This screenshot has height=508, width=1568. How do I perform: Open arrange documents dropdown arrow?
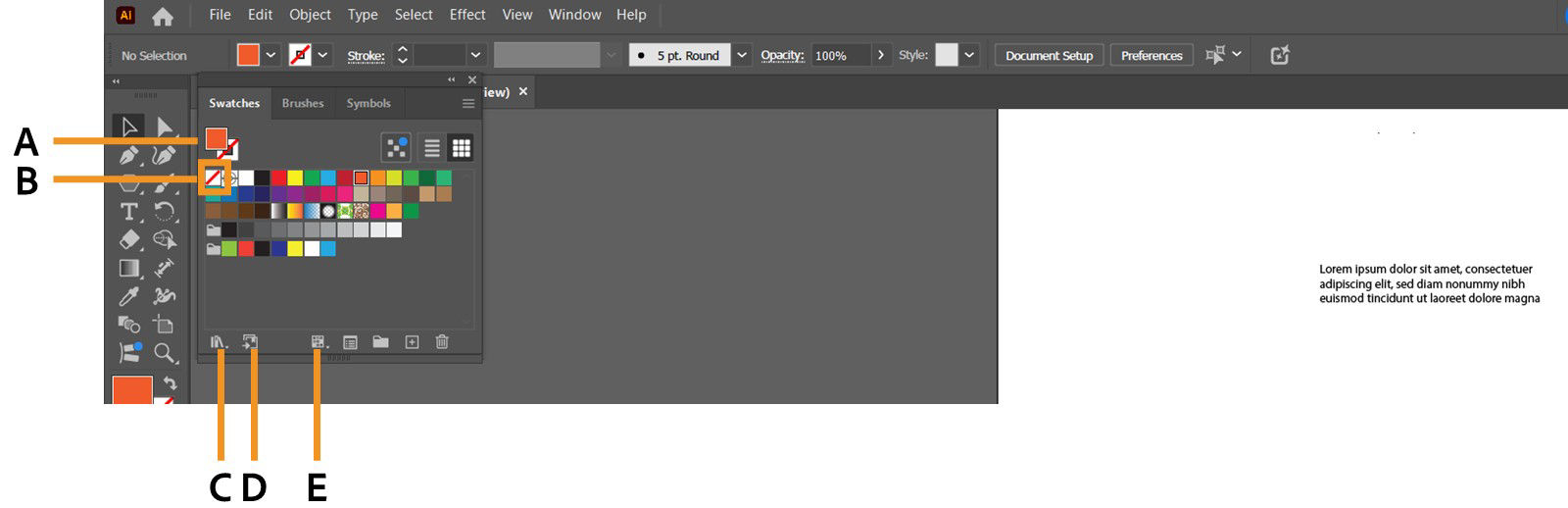[x=1237, y=54]
